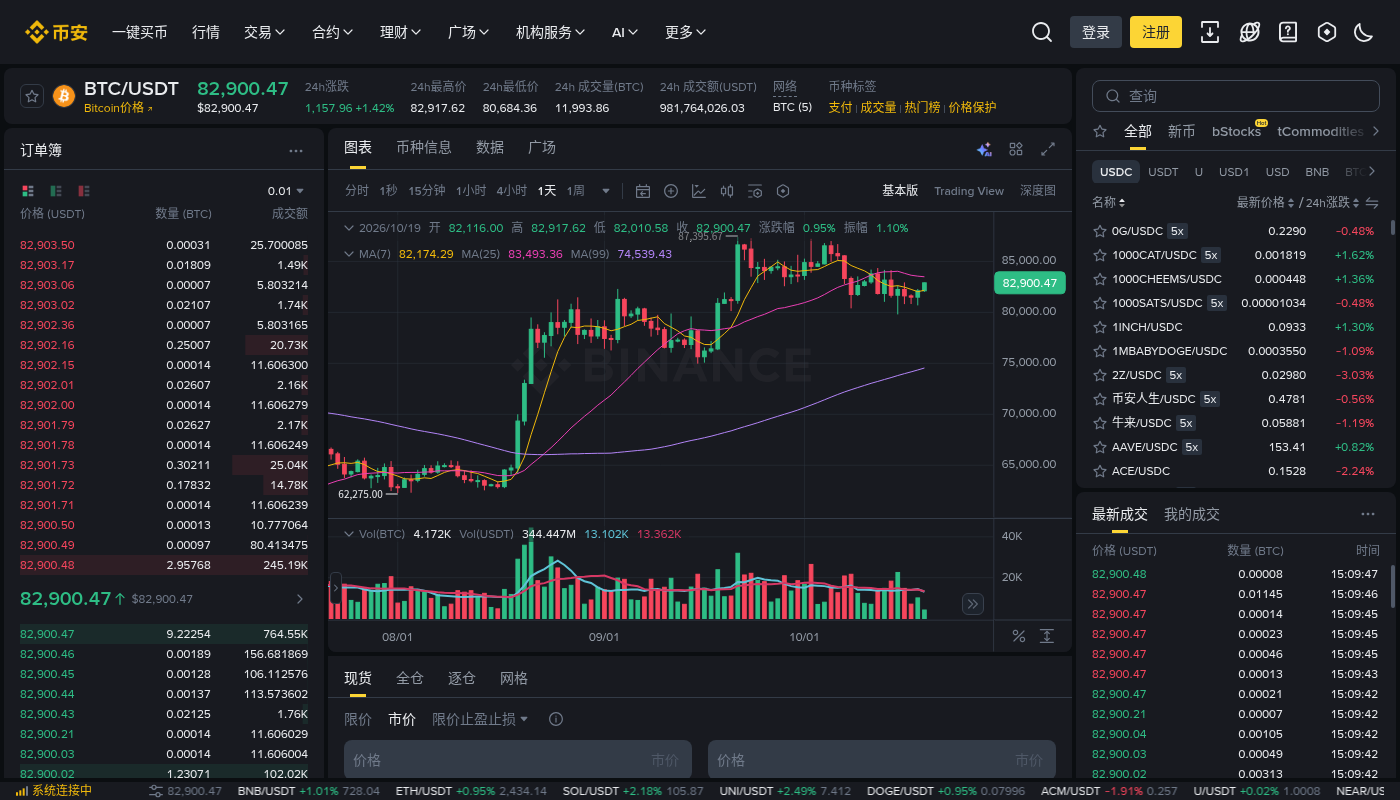Viewport: 1400px width, 800px height.
Task: Open the go-to-date calendar icon on the chart
Action: pyautogui.click(x=643, y=191)
